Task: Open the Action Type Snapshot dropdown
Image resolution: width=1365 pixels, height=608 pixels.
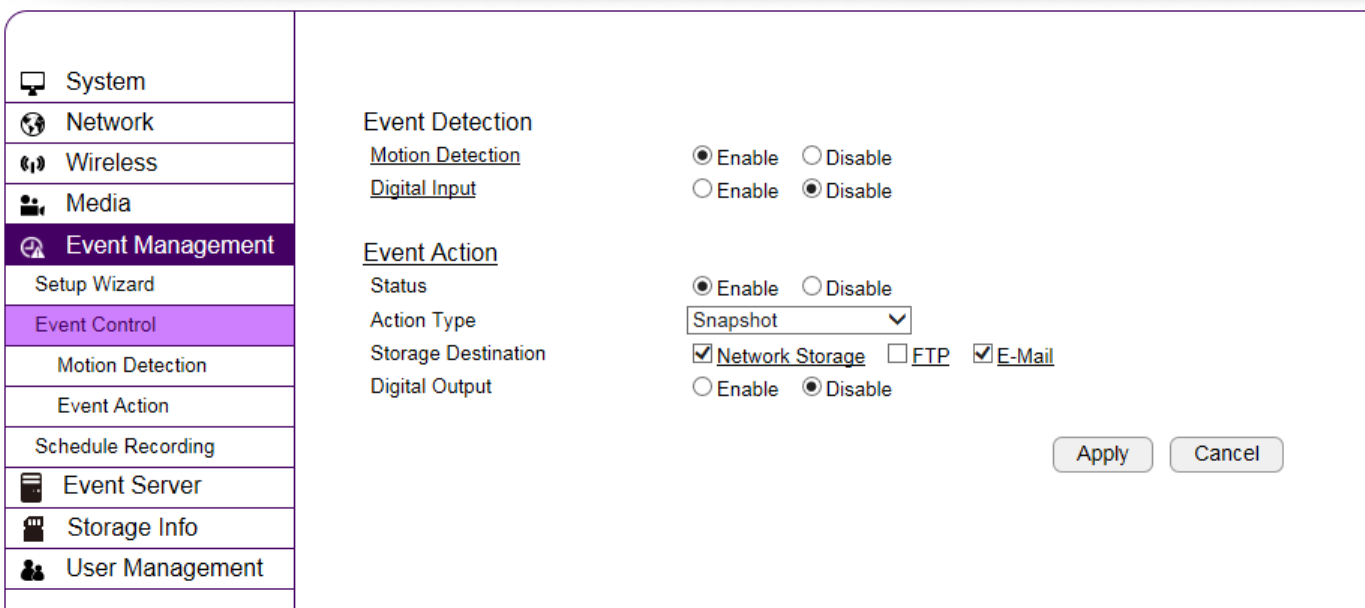Action: point(799,321)
